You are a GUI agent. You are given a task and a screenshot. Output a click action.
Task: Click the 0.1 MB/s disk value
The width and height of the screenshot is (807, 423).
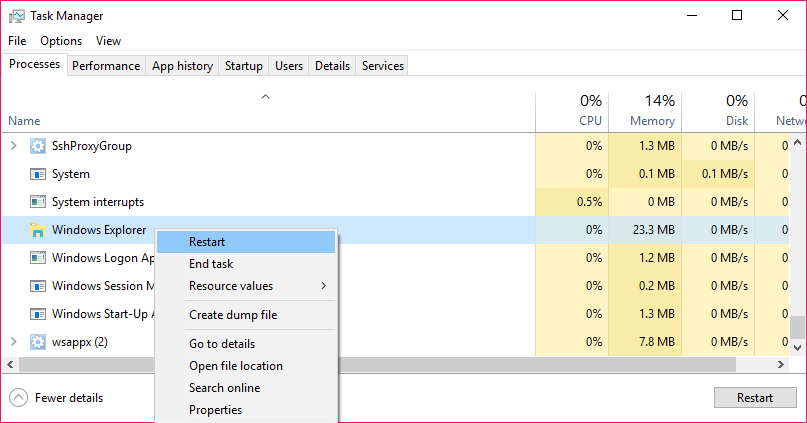pos(725,174)
